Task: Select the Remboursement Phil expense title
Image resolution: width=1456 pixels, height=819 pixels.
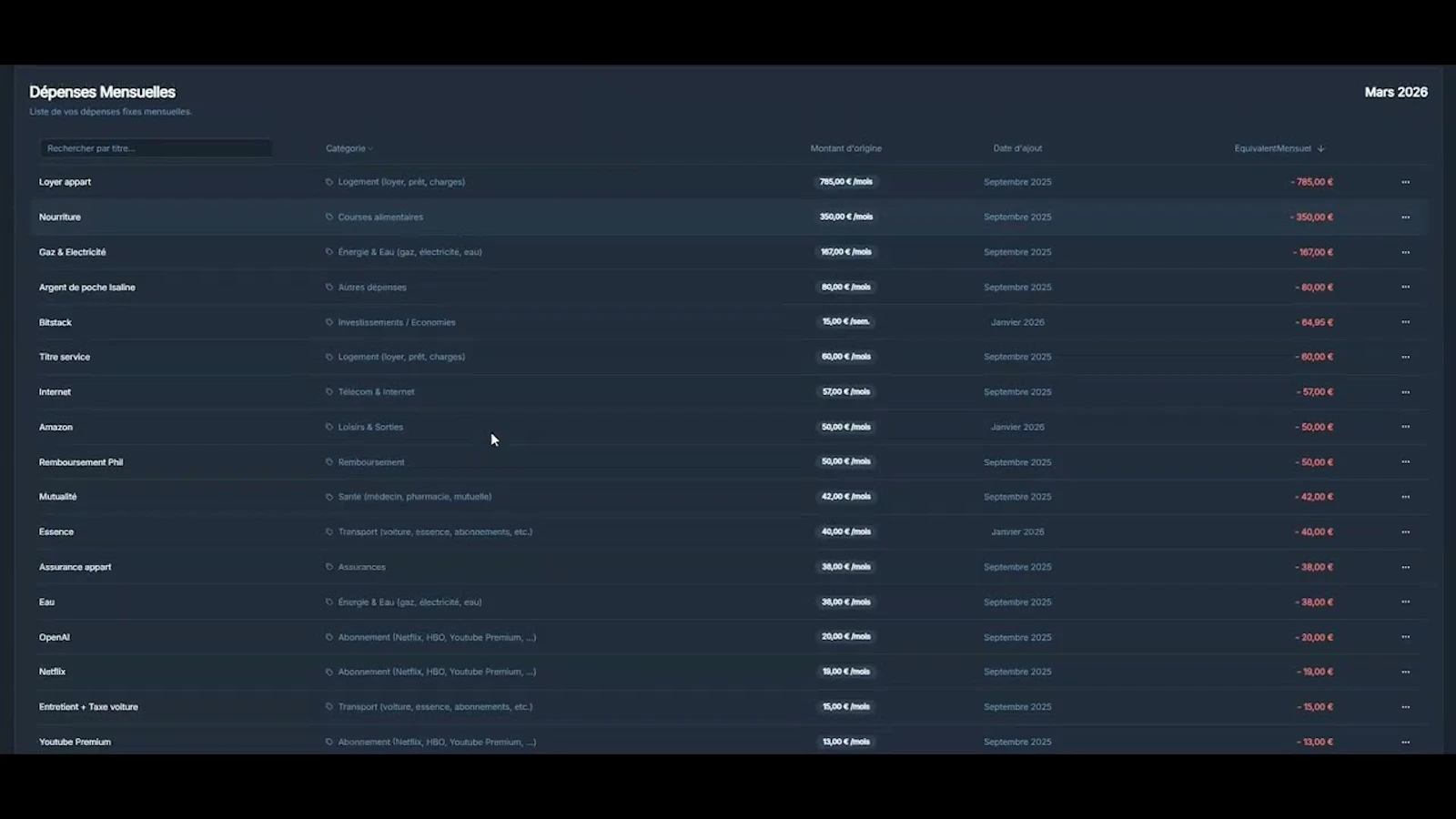Action: [x=81, y=462]
